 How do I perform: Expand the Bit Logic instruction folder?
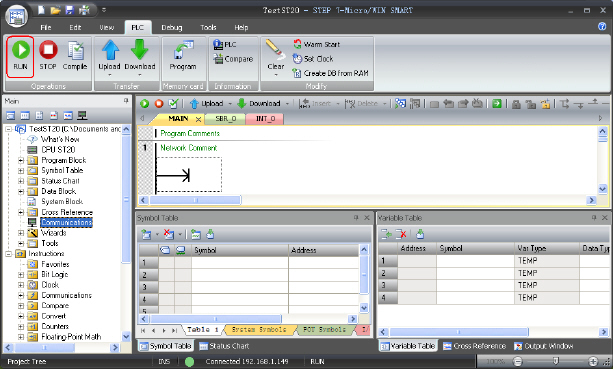click(x=21, y=275)
